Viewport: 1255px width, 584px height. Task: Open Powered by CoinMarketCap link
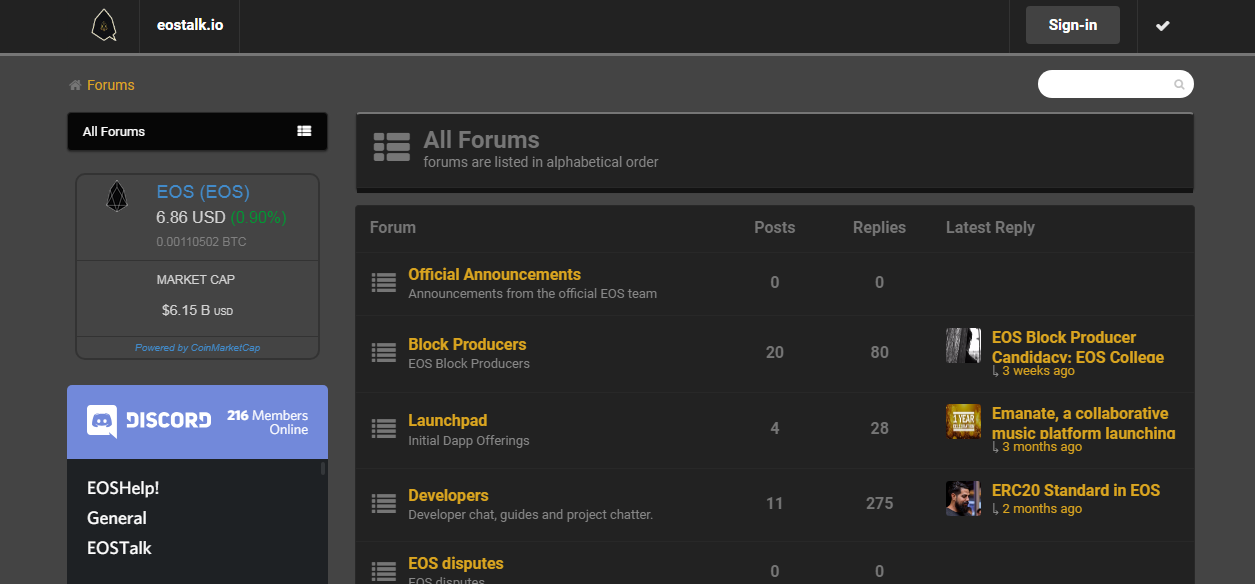point(197,348)
